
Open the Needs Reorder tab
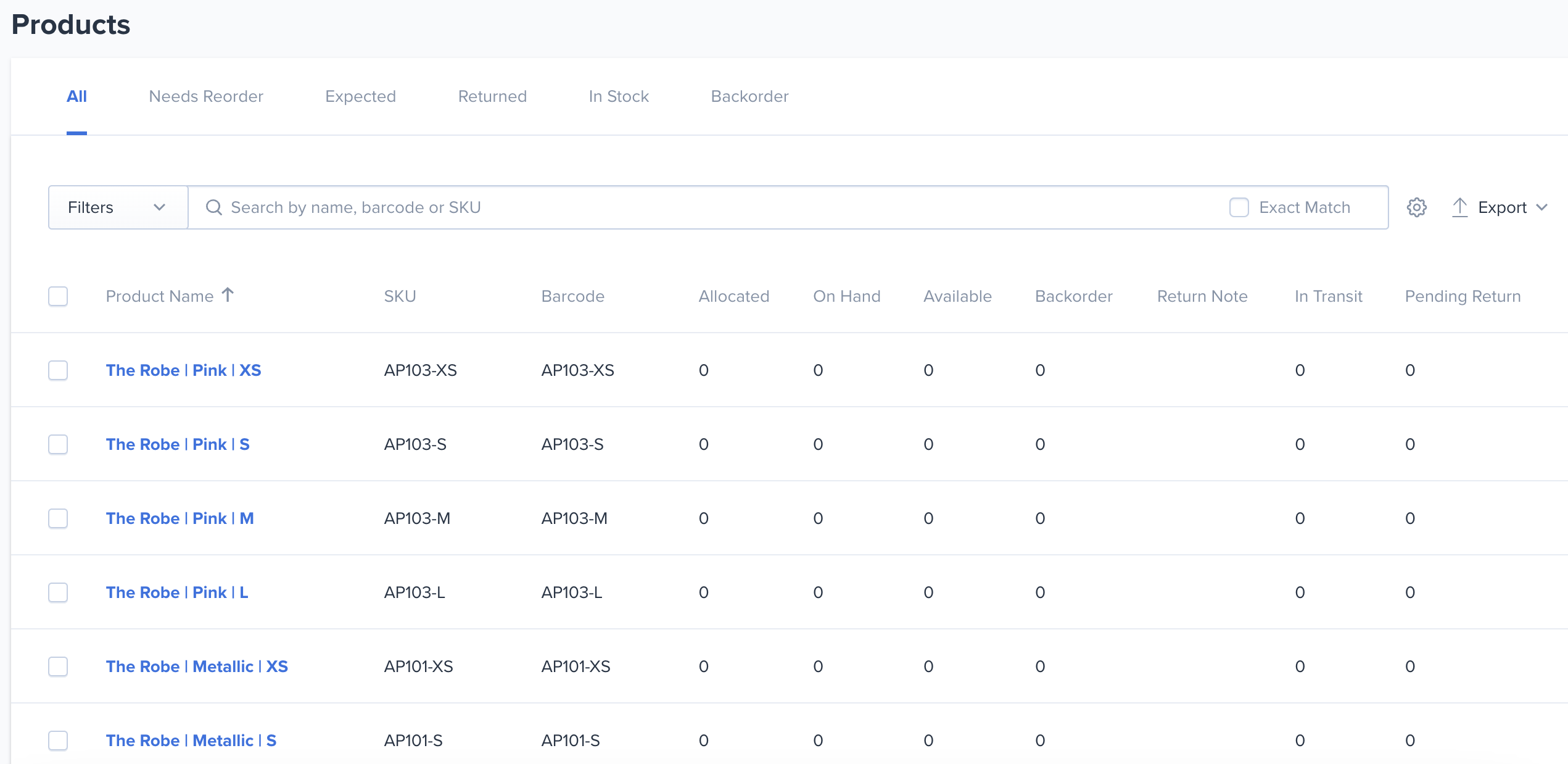206,96
